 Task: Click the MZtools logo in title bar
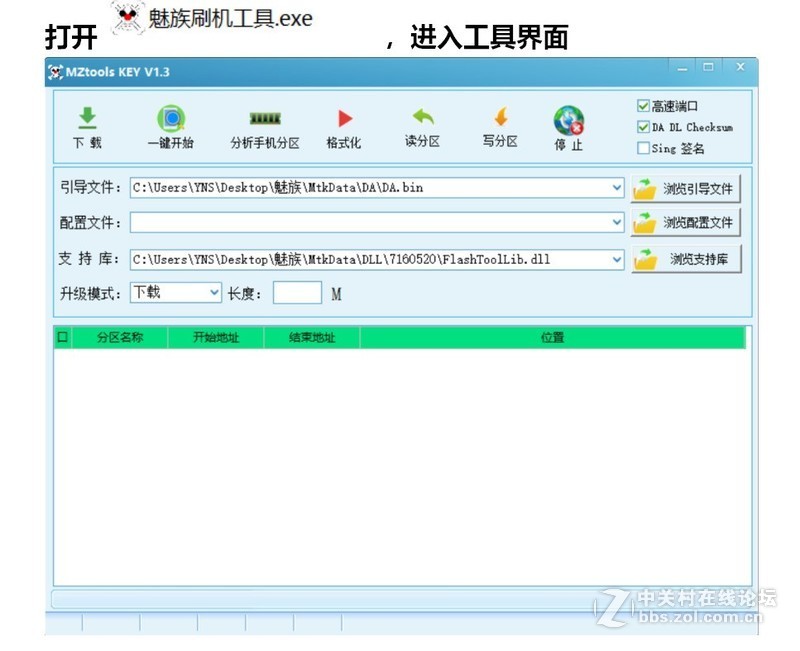pyautogui.click(x=56, y=70)
